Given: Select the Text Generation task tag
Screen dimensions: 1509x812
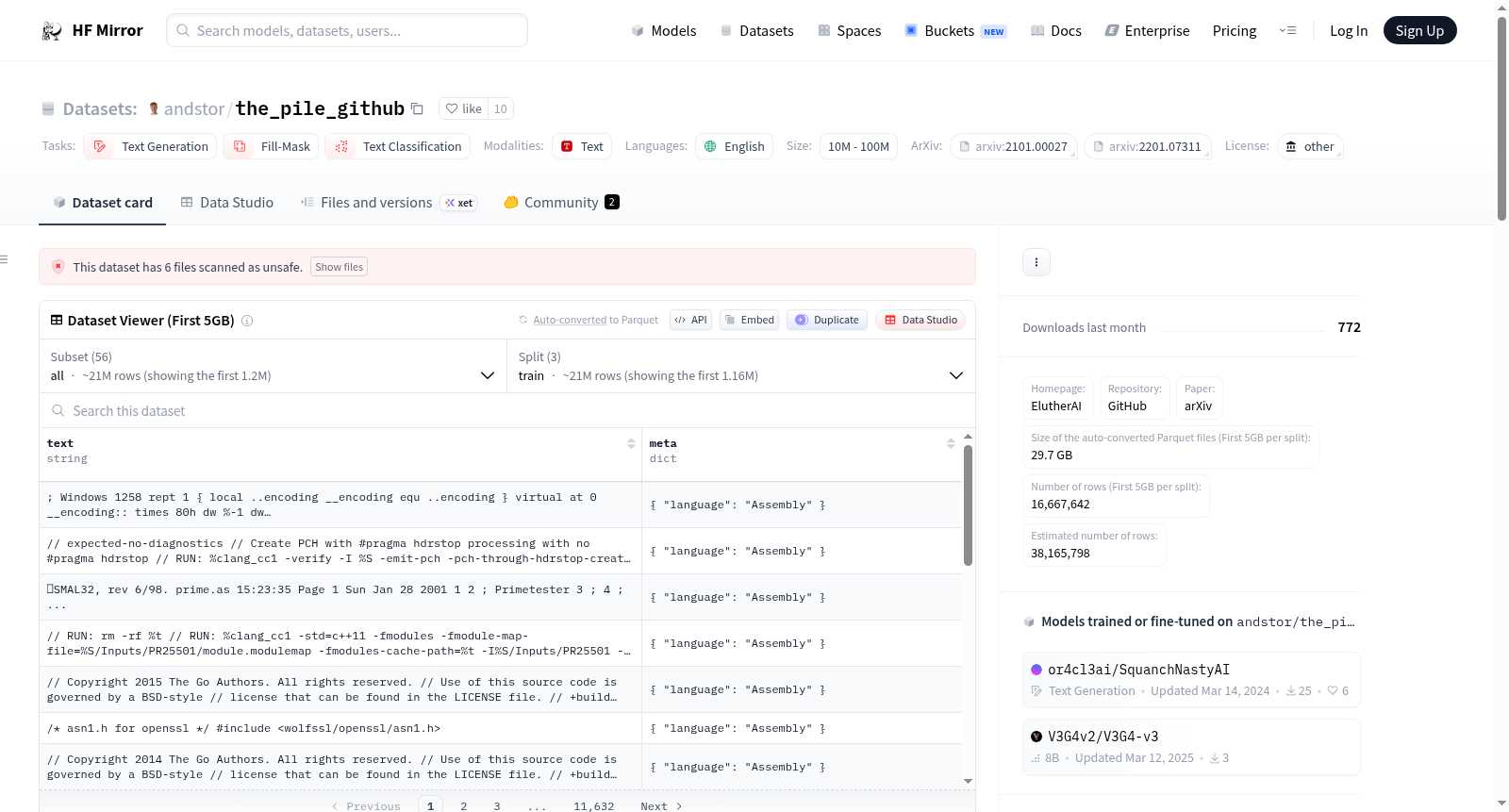Looking at the screenshot, I should pos(150,147).
